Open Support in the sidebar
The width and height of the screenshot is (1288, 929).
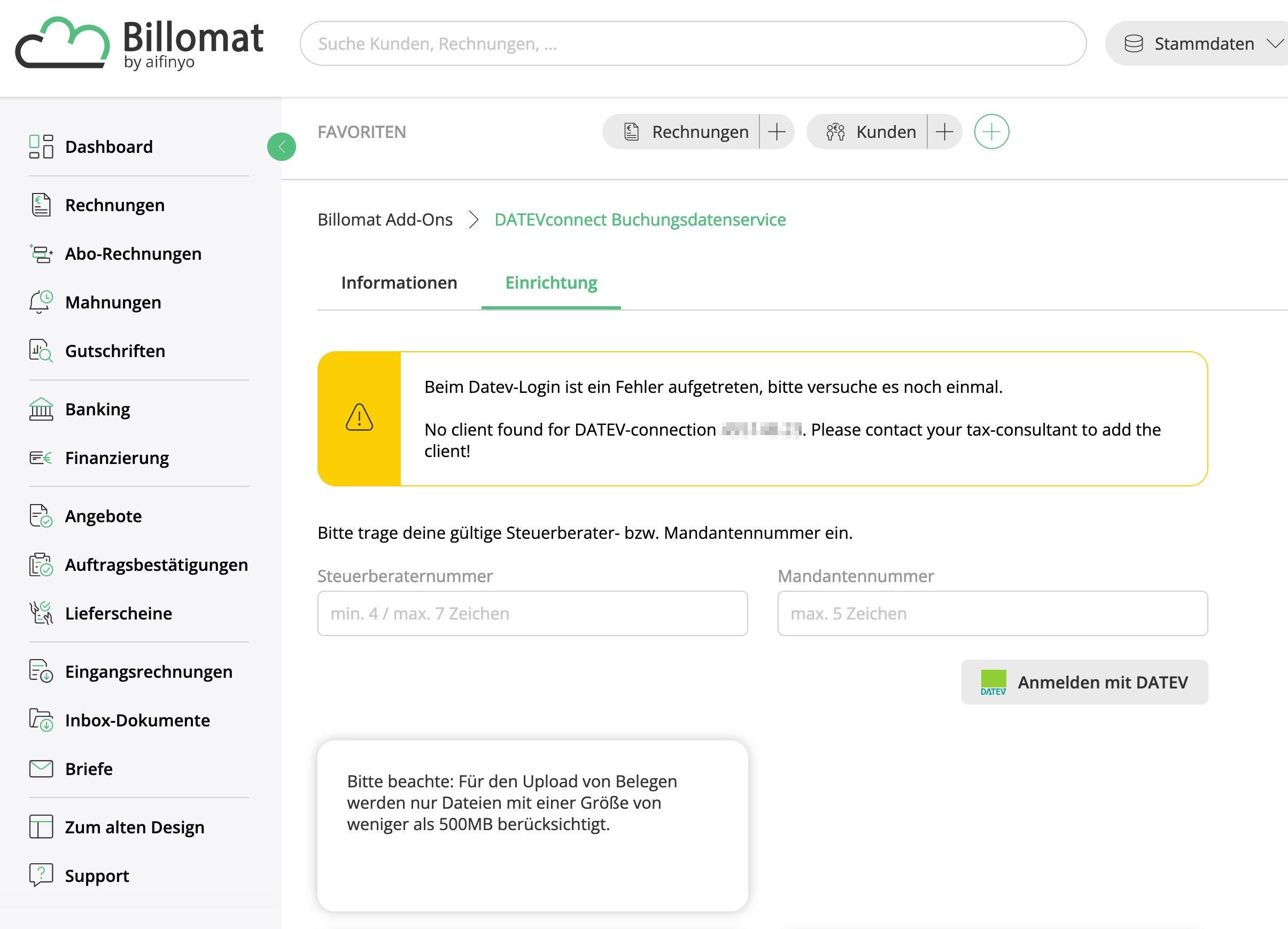[97, 876]
